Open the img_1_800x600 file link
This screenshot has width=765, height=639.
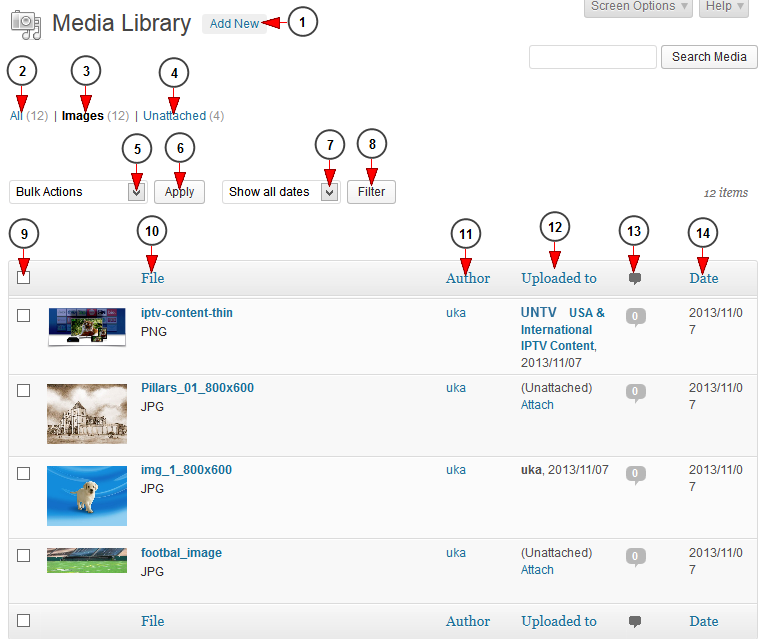(x=186, y=470)
